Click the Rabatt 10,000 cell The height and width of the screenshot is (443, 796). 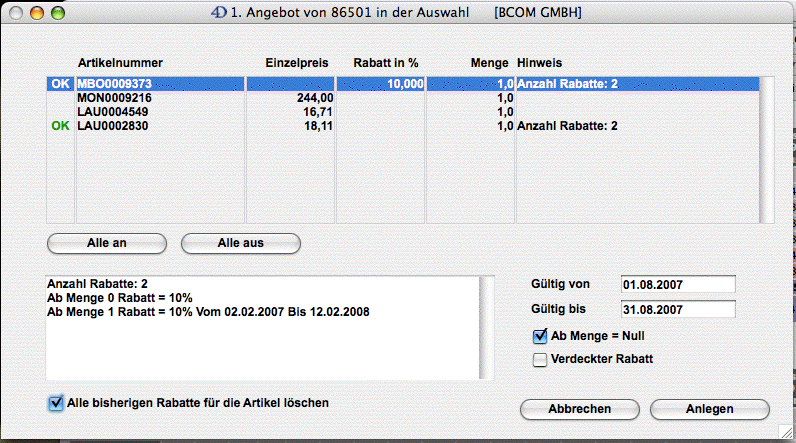[x=382, y=85]
